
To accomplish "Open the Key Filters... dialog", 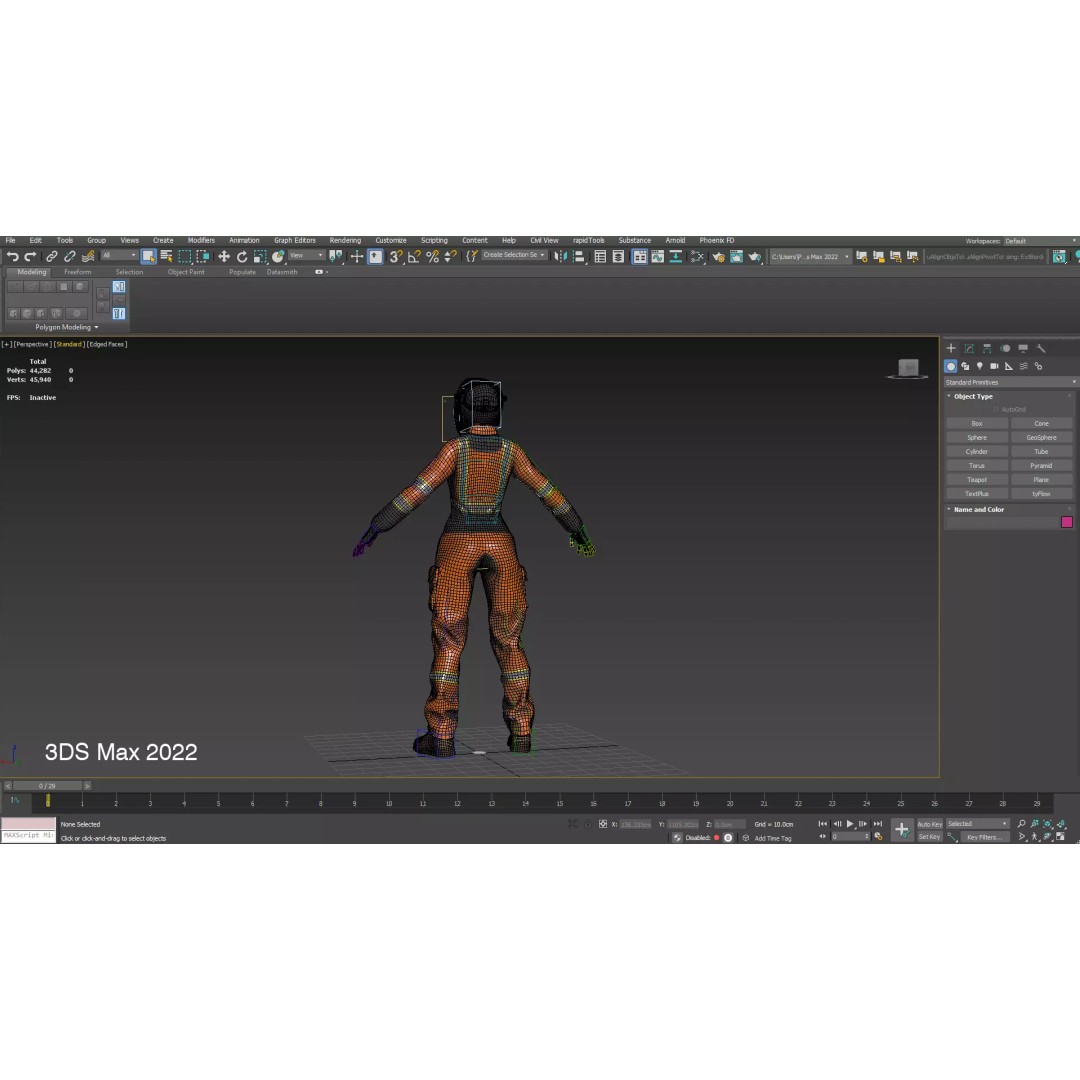I will pos(984,838).
